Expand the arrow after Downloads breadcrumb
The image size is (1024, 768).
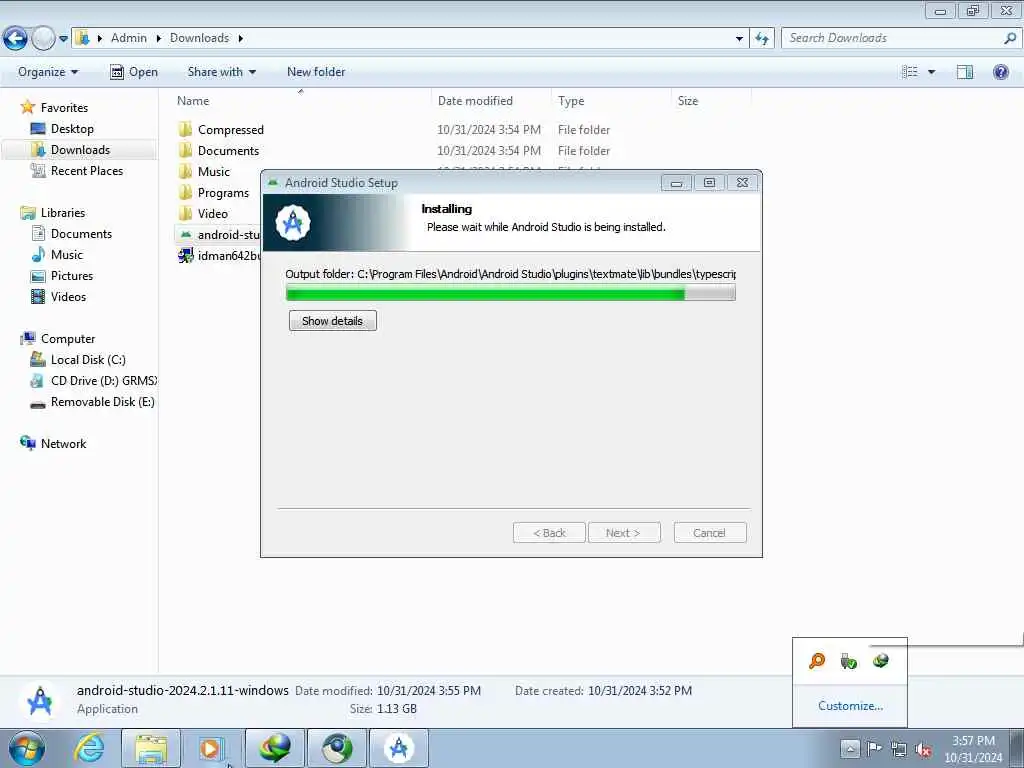coord(241,39)
